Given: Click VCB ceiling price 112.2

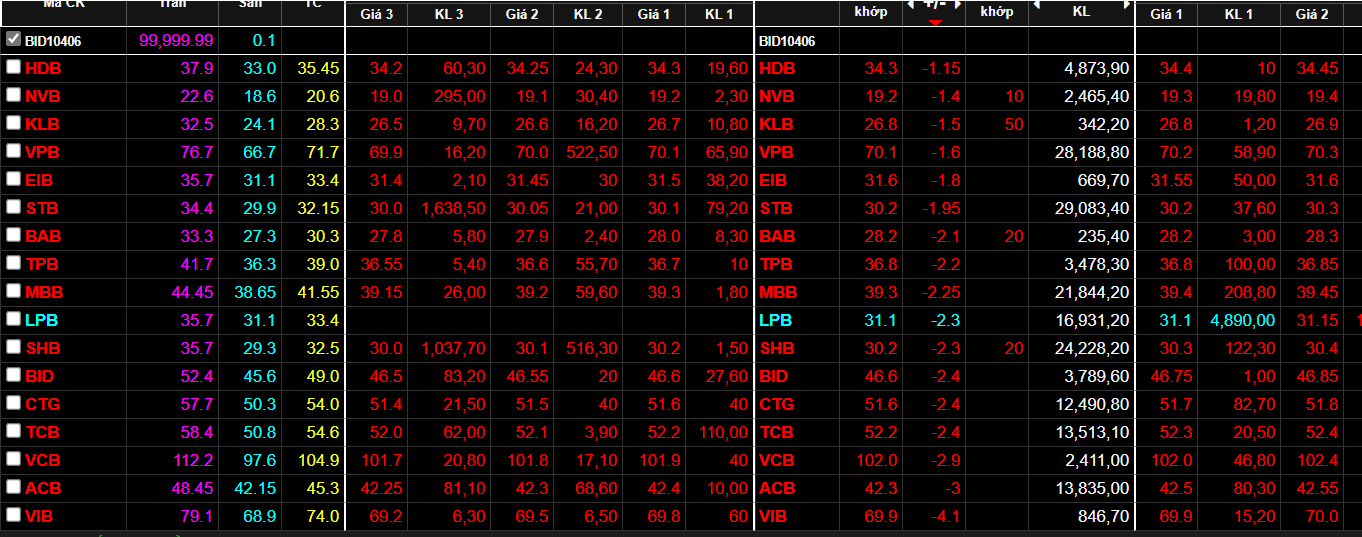Looking at the screenshot, I should (x=193, y=460).
